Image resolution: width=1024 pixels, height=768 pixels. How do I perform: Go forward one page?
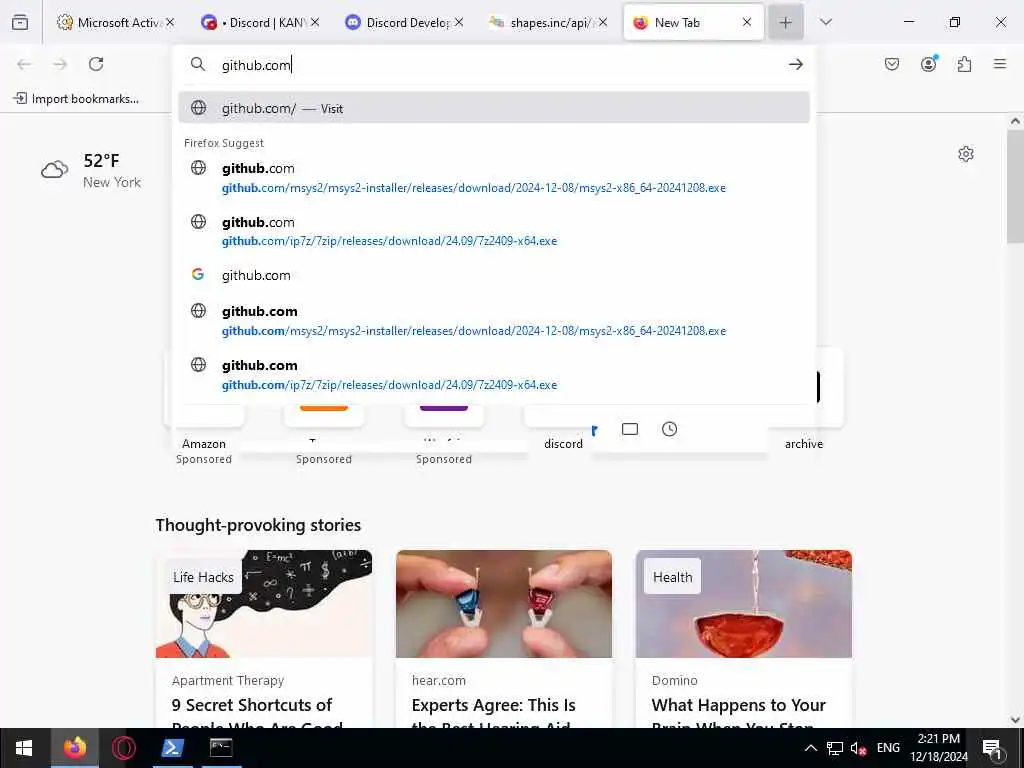tap(60, 64)
